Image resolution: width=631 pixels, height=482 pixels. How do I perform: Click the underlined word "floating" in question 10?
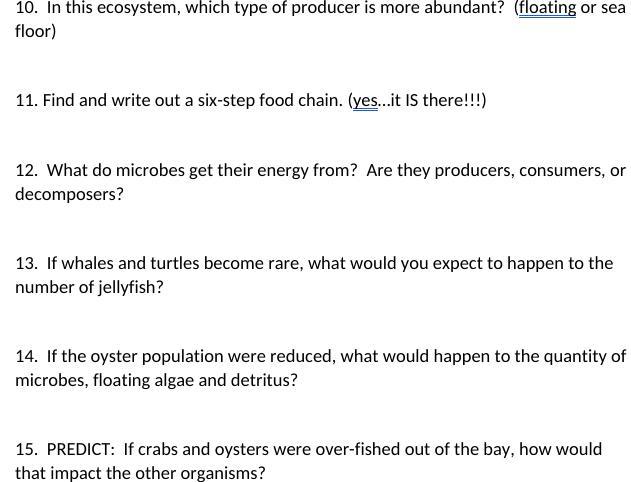[547, 8]
